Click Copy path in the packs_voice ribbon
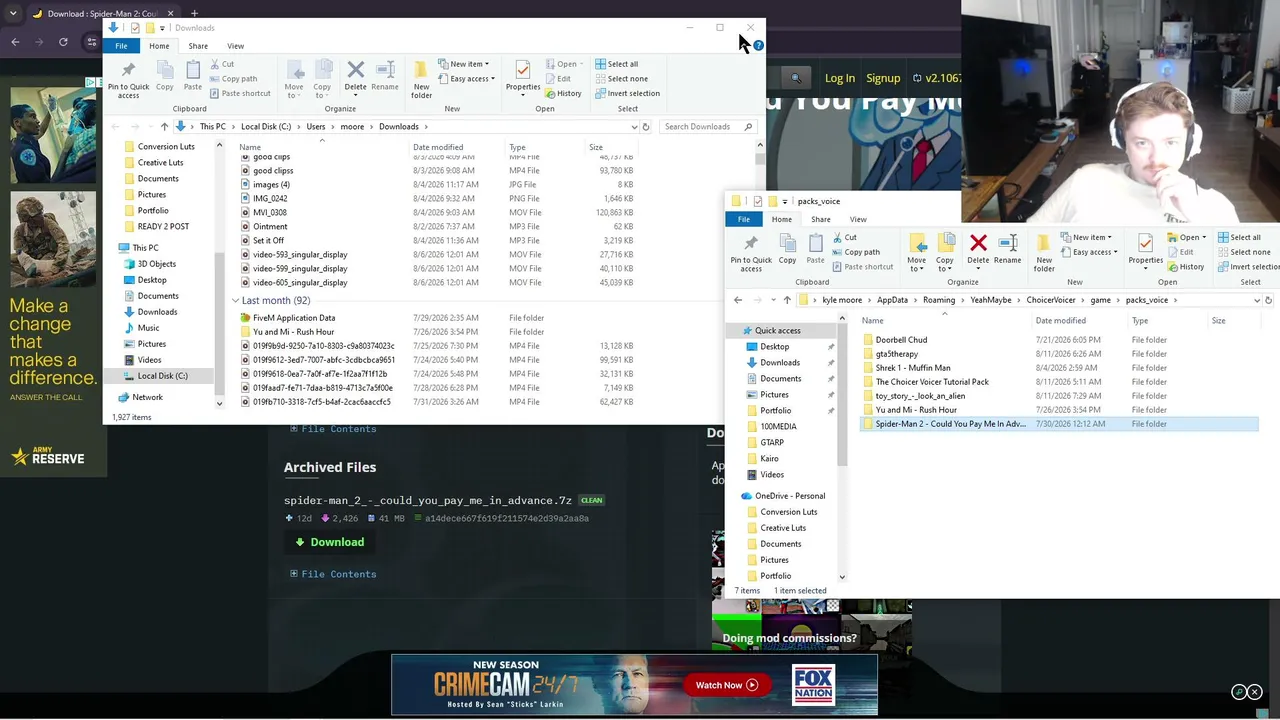The width and height of the screenshot is (1280, 720). (855, 252)
